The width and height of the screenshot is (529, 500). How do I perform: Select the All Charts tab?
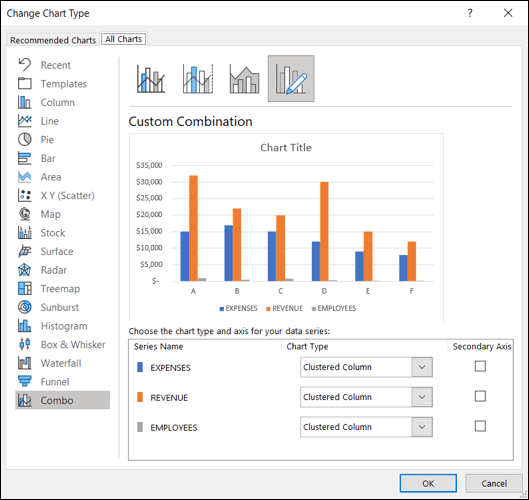point(123,39)
